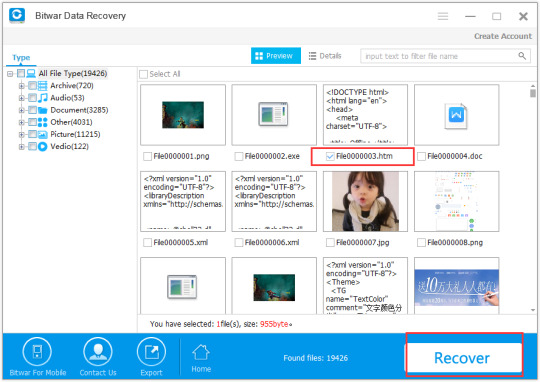Open the hamburger menu in title bar
Image resolution: width=540 pixels, height=382 pixels.
pos(443,16)
